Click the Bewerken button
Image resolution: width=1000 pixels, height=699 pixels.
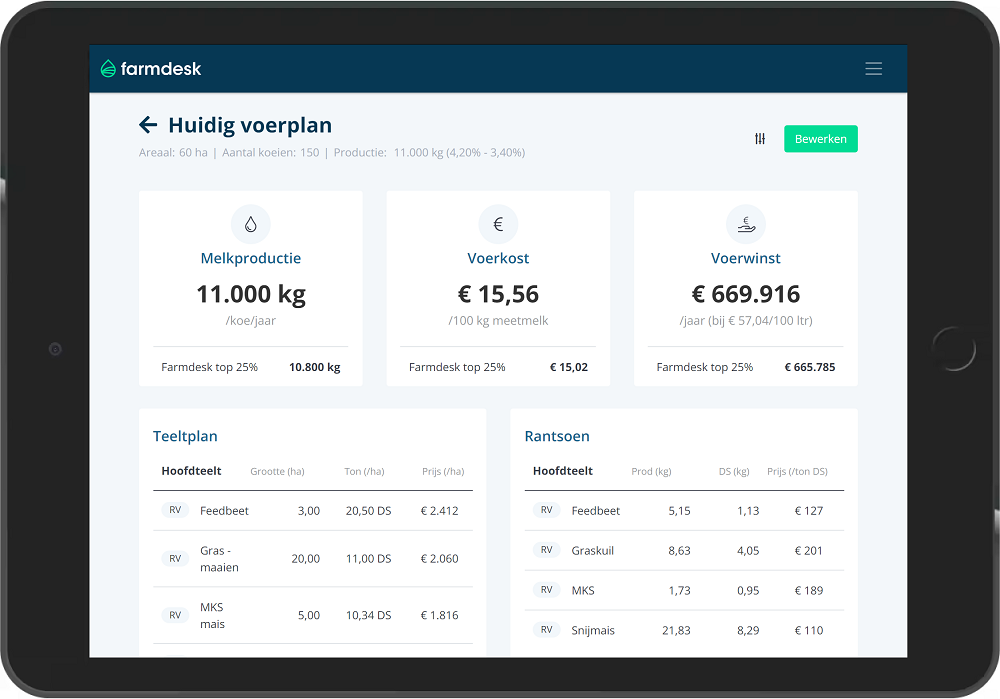pyautogui.click(x=820, y=139)
